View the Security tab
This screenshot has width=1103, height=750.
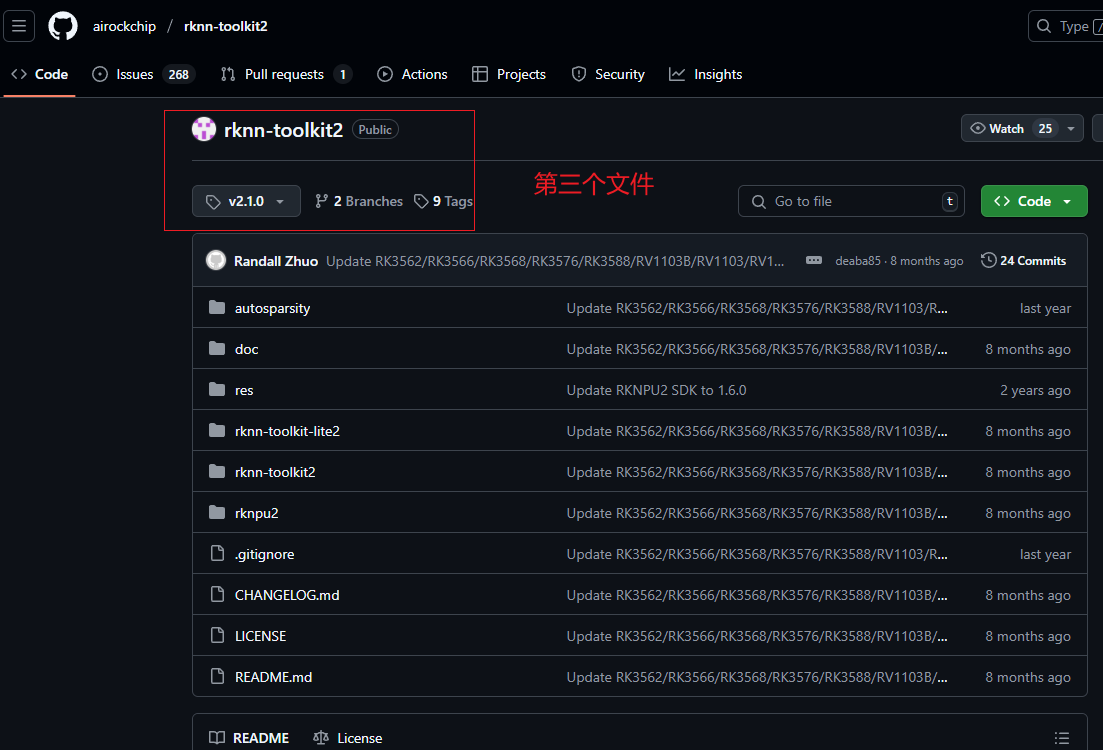point(608,74)
